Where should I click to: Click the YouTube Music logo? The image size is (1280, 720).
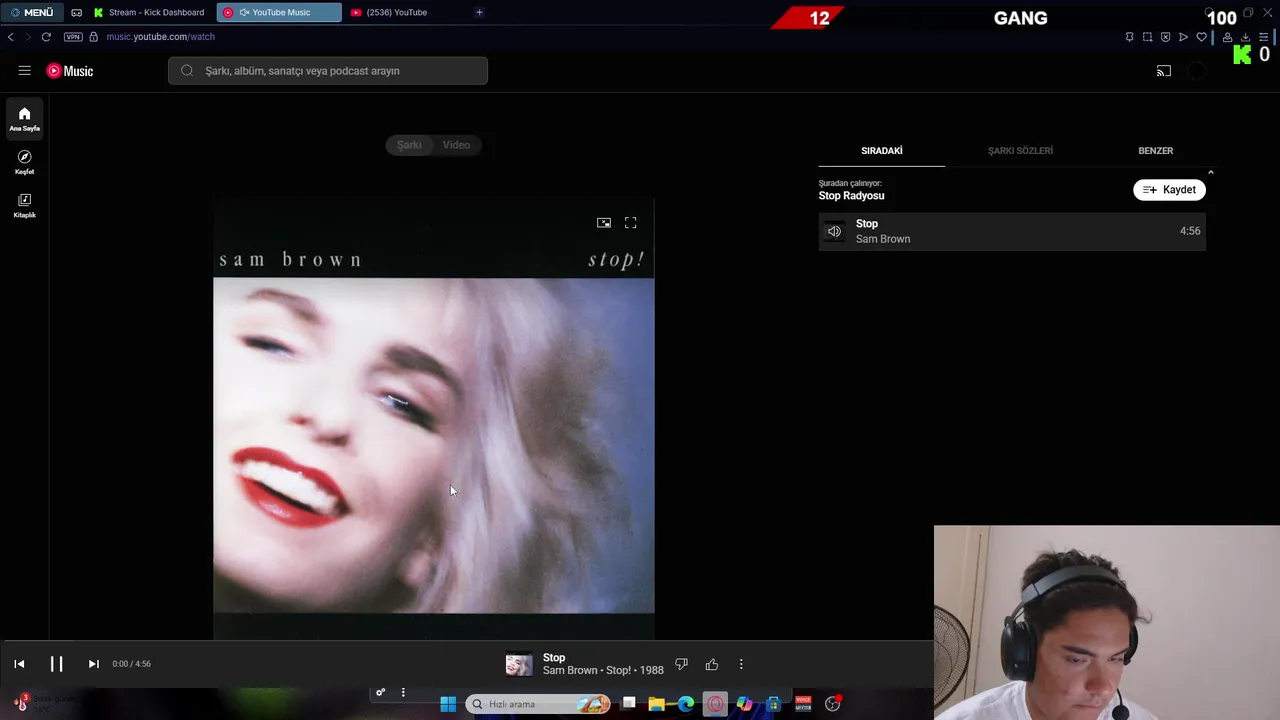(x=70, y=71)
